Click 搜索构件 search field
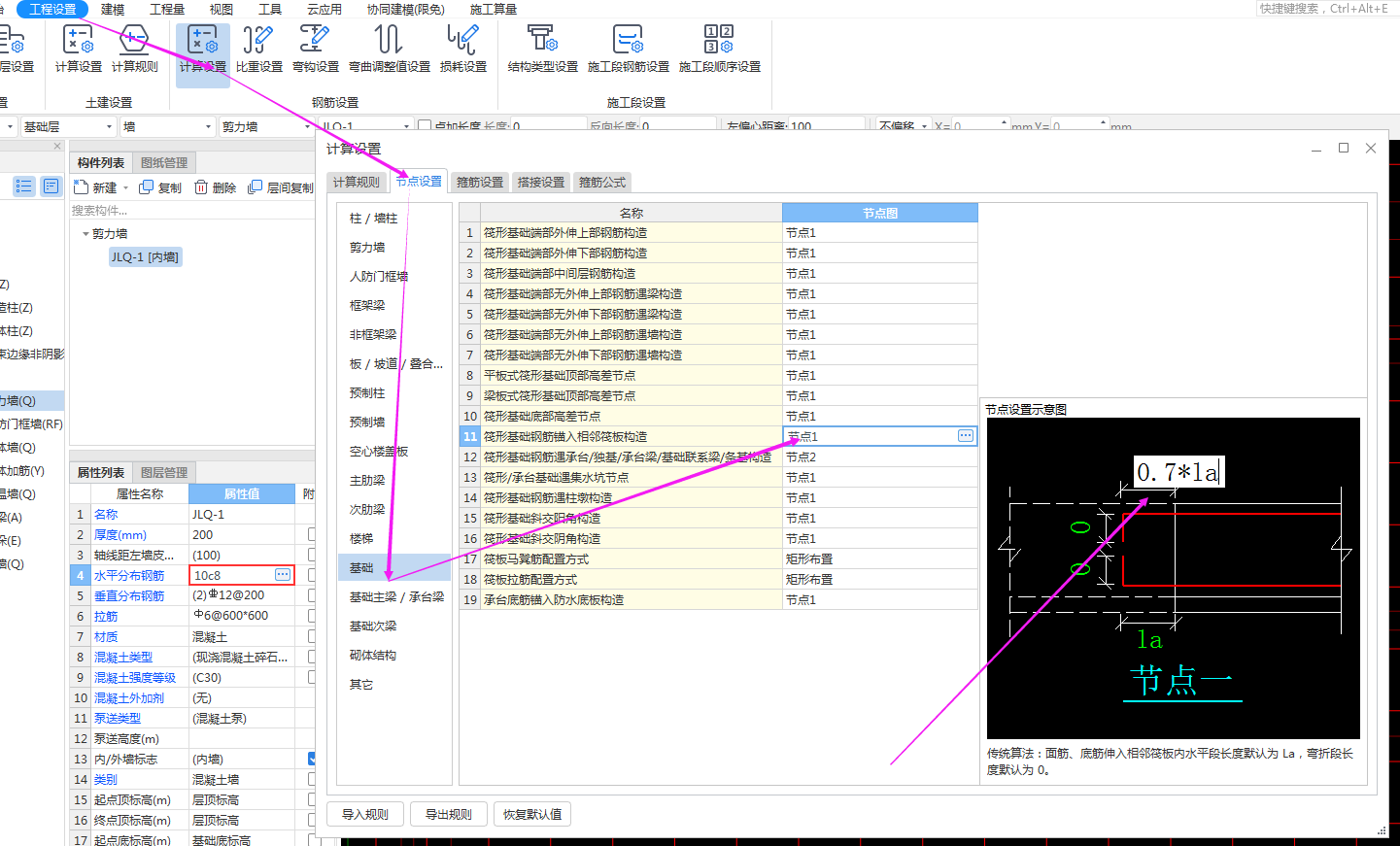The height and width of the screenshot is (846, 1400). [189, 211]
